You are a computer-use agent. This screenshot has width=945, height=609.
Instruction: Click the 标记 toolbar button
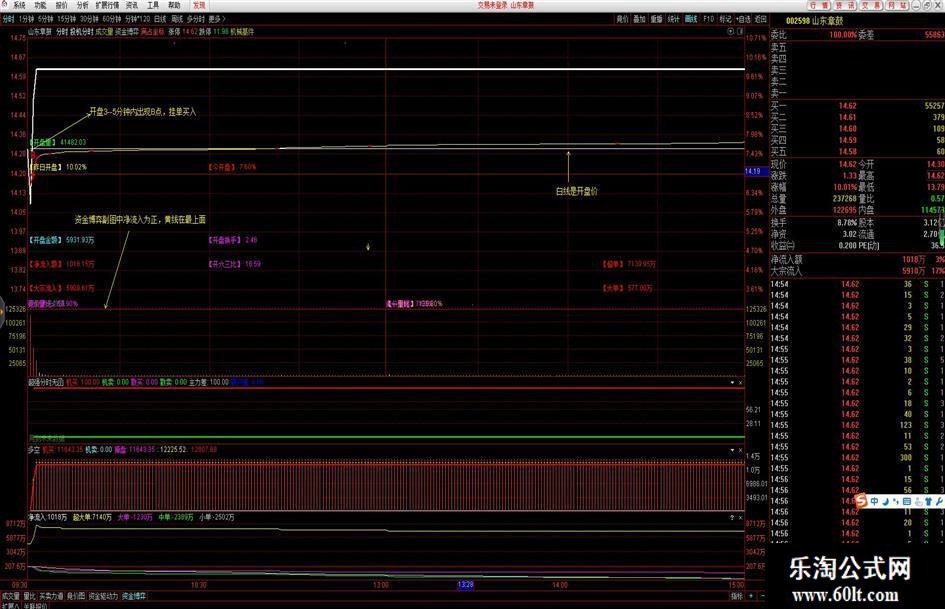[726, 19]
